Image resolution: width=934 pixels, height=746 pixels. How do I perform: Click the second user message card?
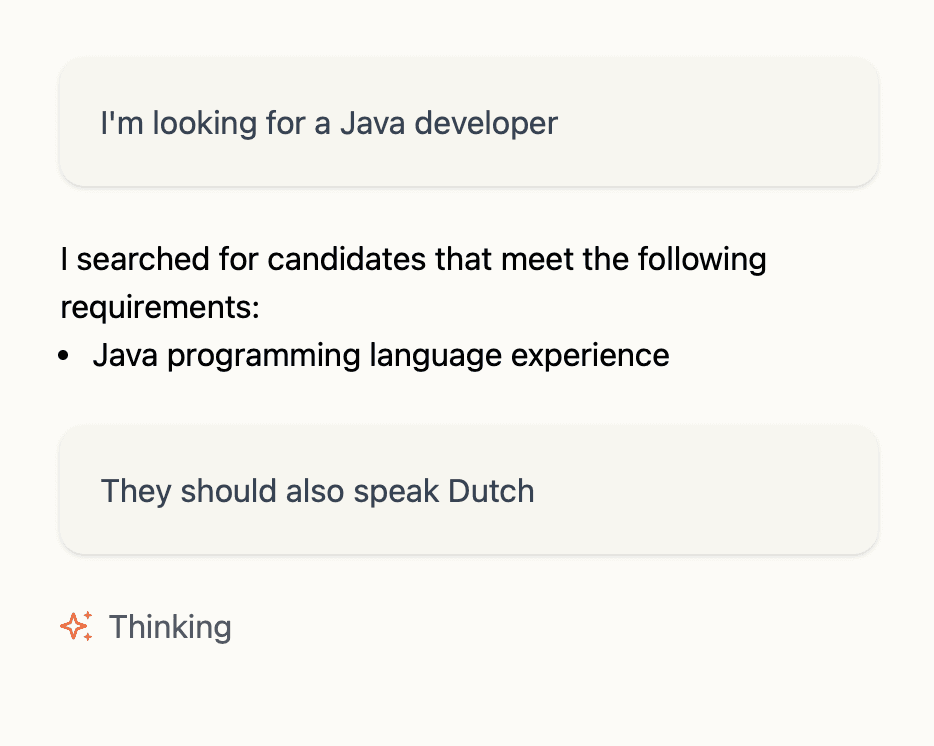[x=467, y=490]
